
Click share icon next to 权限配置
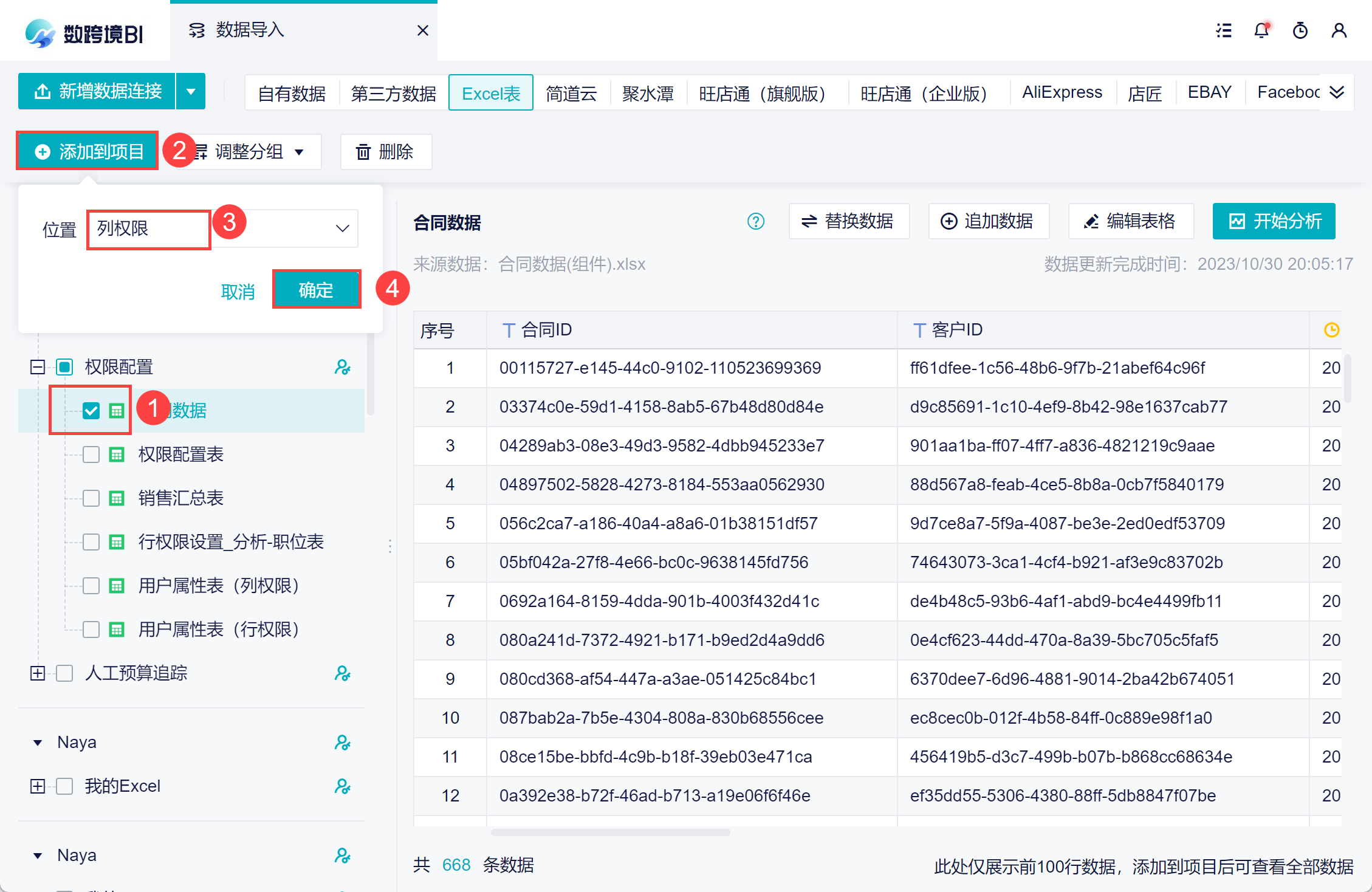point(343,367)
